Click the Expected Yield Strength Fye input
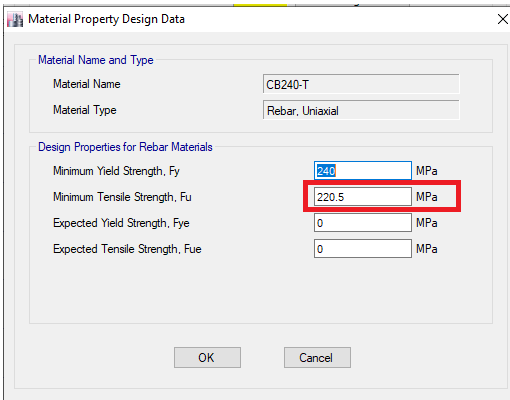The image size is (510, 400). (363, 223)
